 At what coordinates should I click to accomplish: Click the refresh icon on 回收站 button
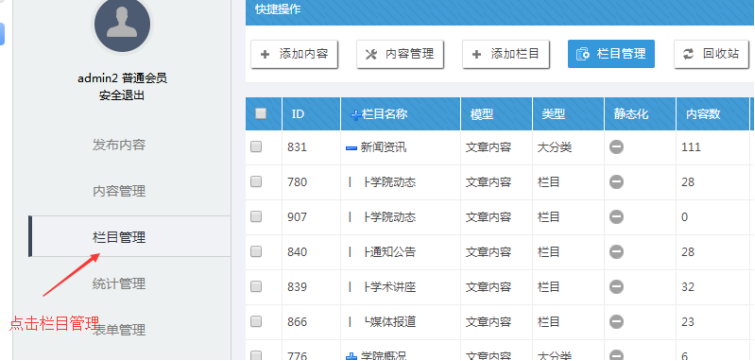tap(689, 54)
